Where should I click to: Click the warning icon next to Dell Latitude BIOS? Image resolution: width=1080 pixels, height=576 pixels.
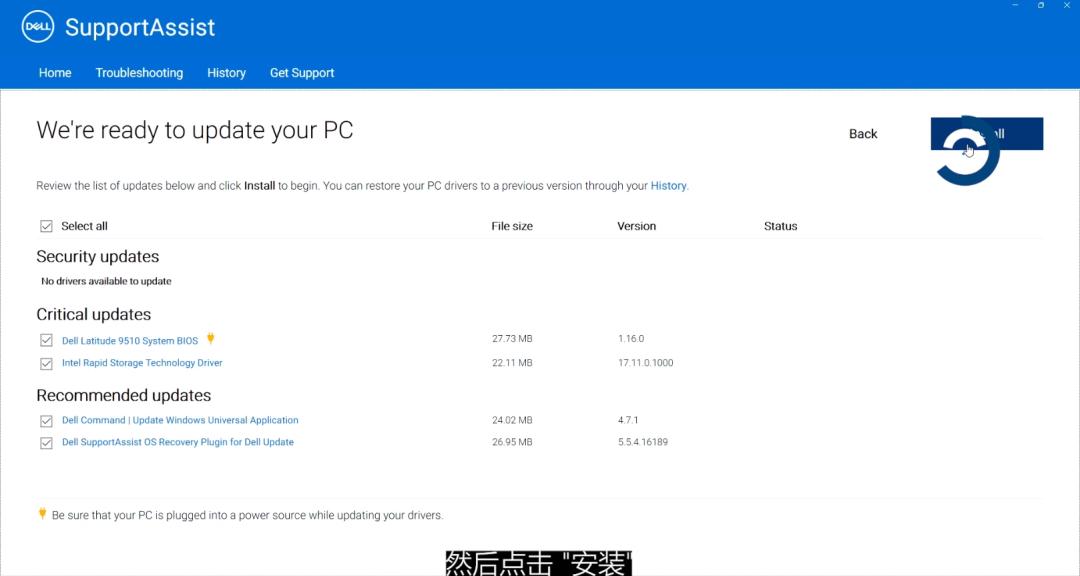pyautogui.click(x=210, y=339)
